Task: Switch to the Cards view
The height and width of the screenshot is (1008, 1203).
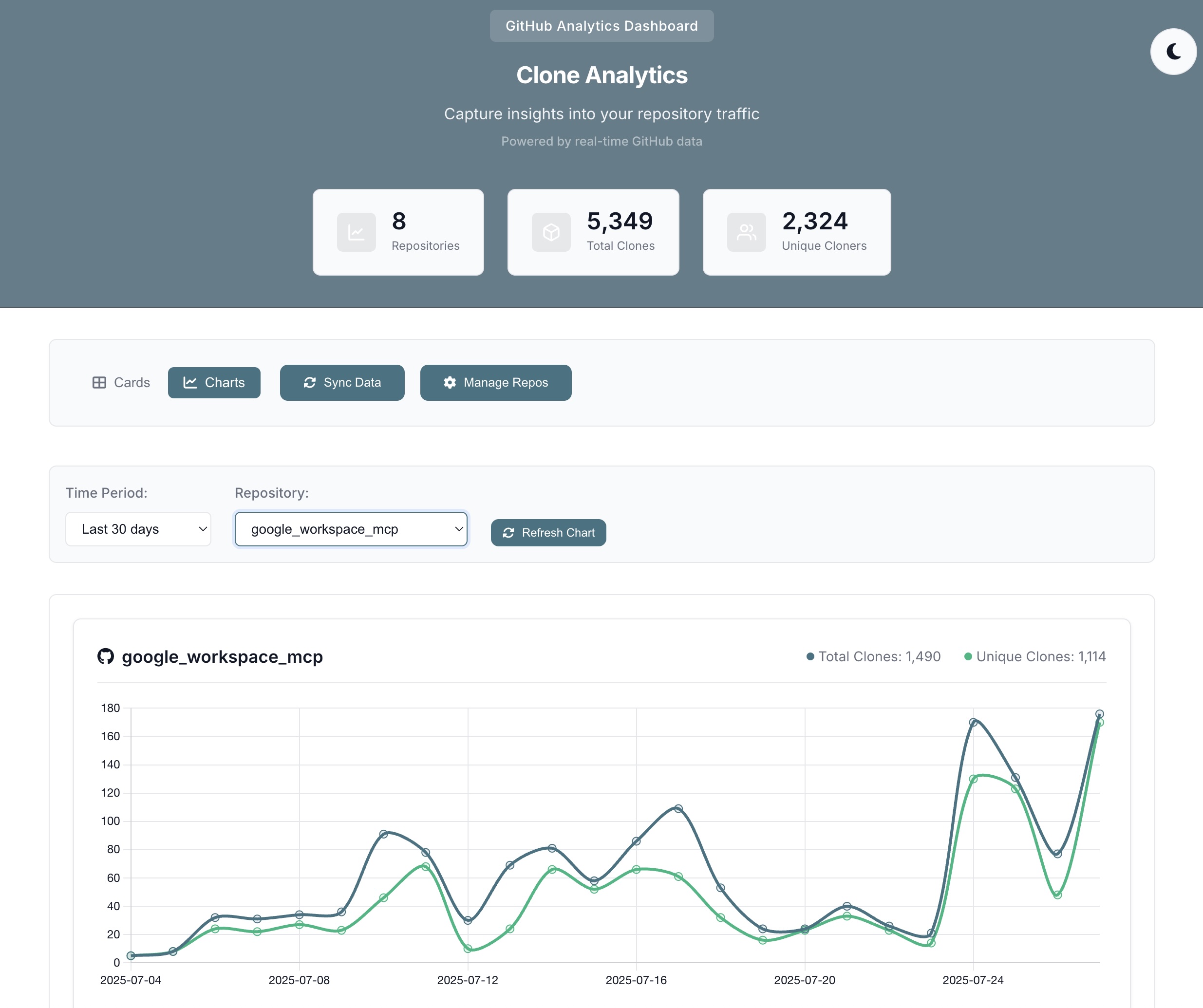Action: (x=121, y=383)
